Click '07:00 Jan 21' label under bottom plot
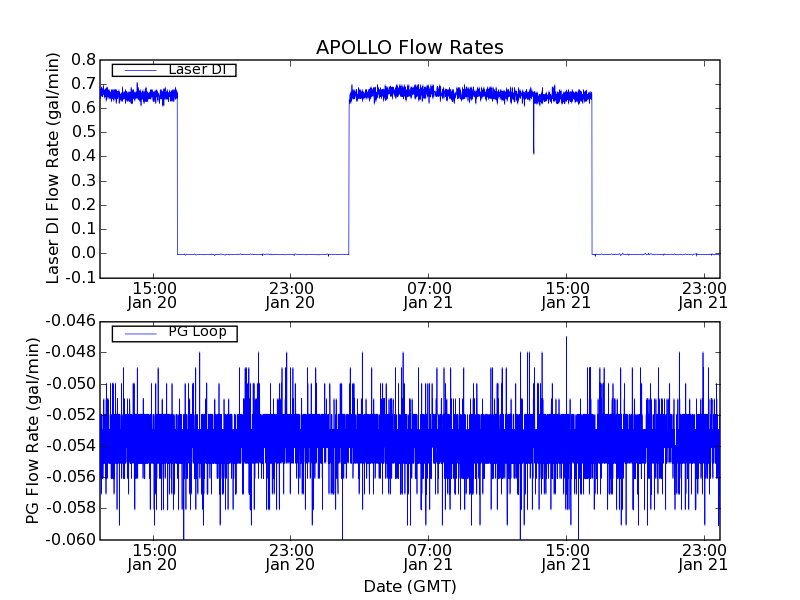The image size is (800, 600). click(x=428, y=558)
